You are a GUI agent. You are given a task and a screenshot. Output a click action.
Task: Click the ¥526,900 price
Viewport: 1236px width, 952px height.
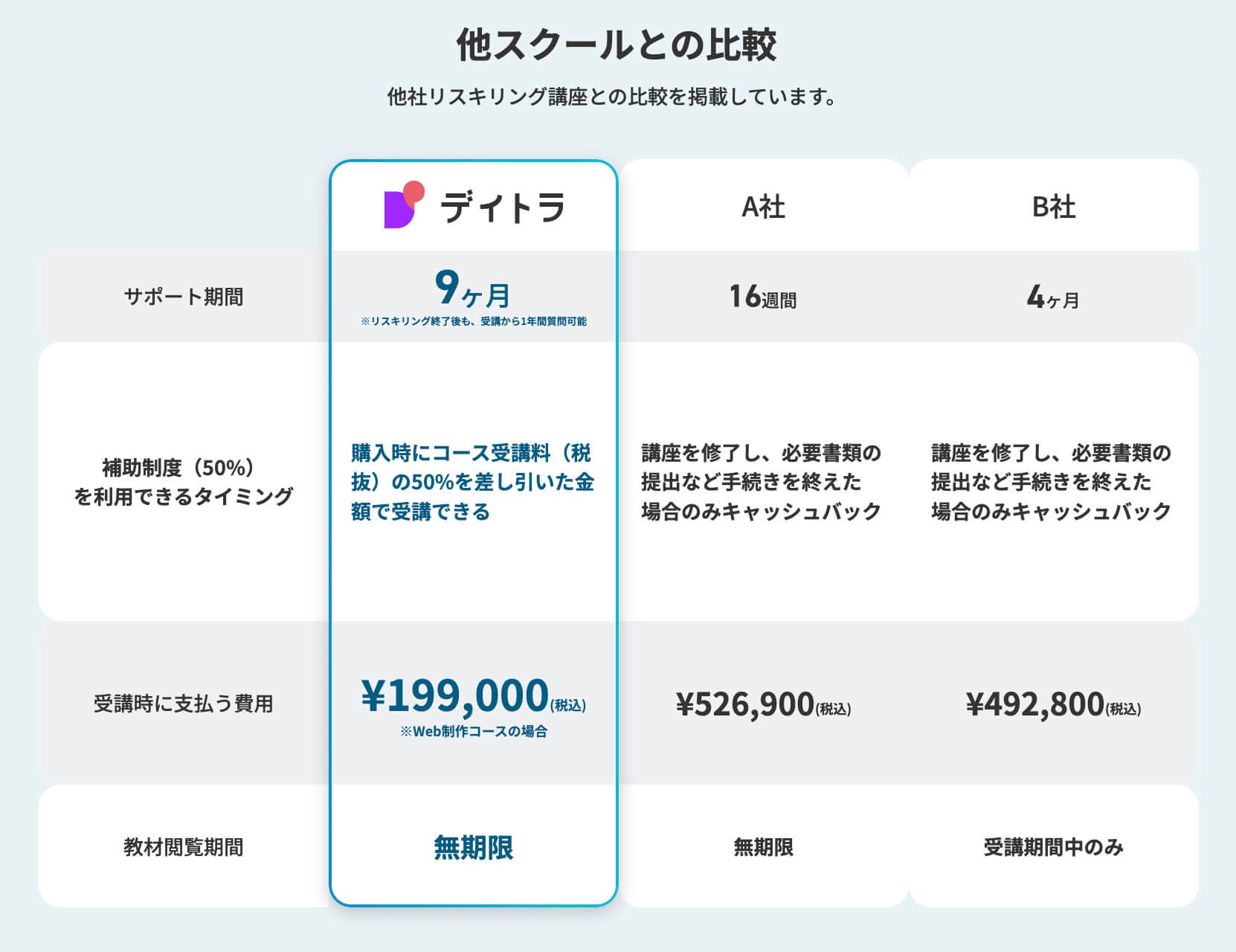tap(745, 704)
